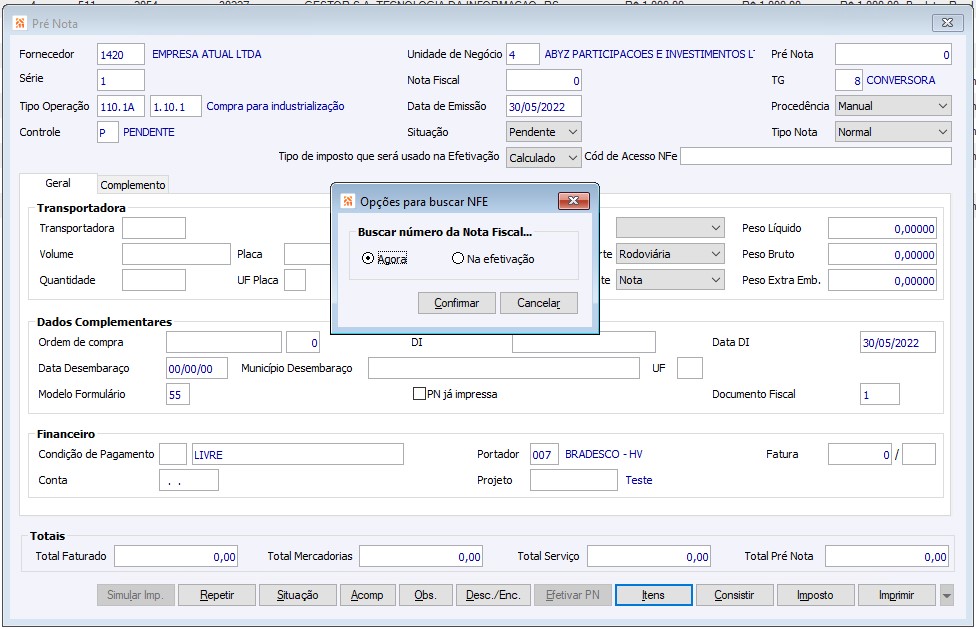Click the Cód de Acesso NFe field
This screenshot has height=629, width=976.
click(815, 156)
